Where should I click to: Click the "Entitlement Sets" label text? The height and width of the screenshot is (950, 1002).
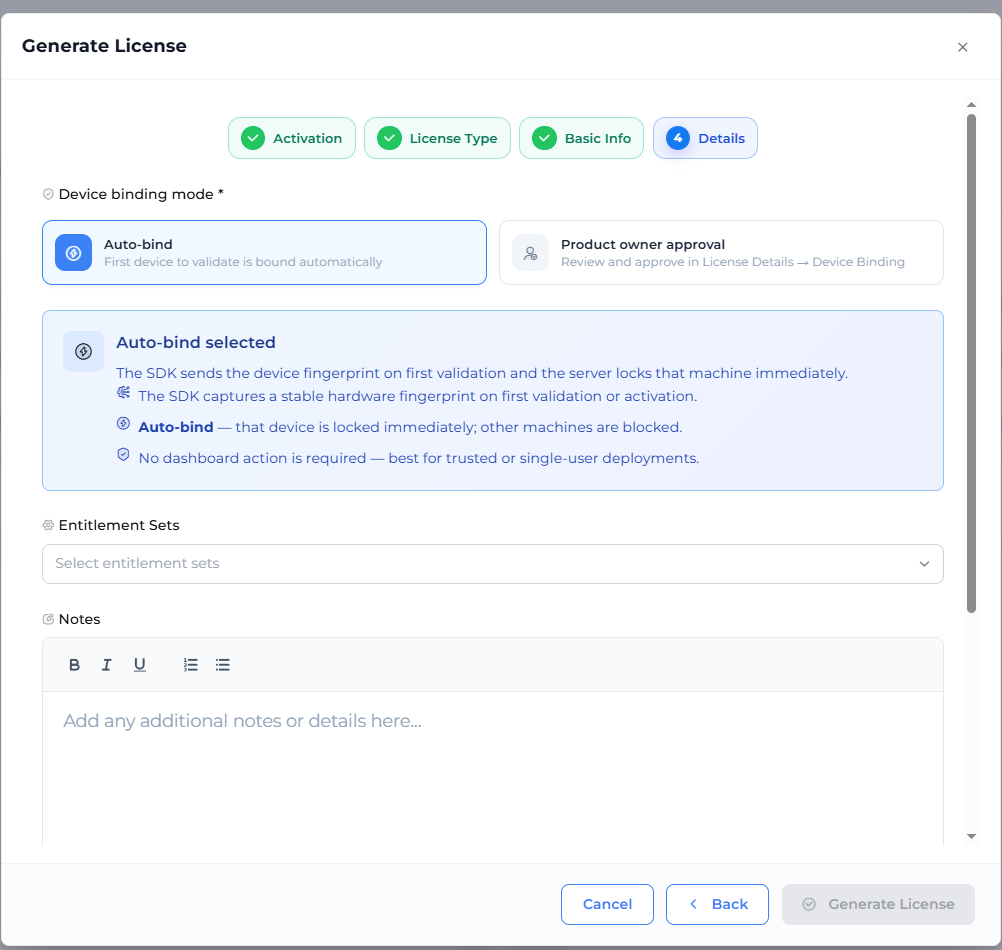coord(119,525)
